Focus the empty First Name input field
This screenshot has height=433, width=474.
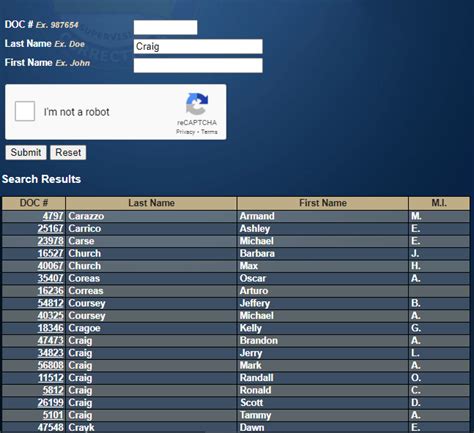(x=198, y=65)
